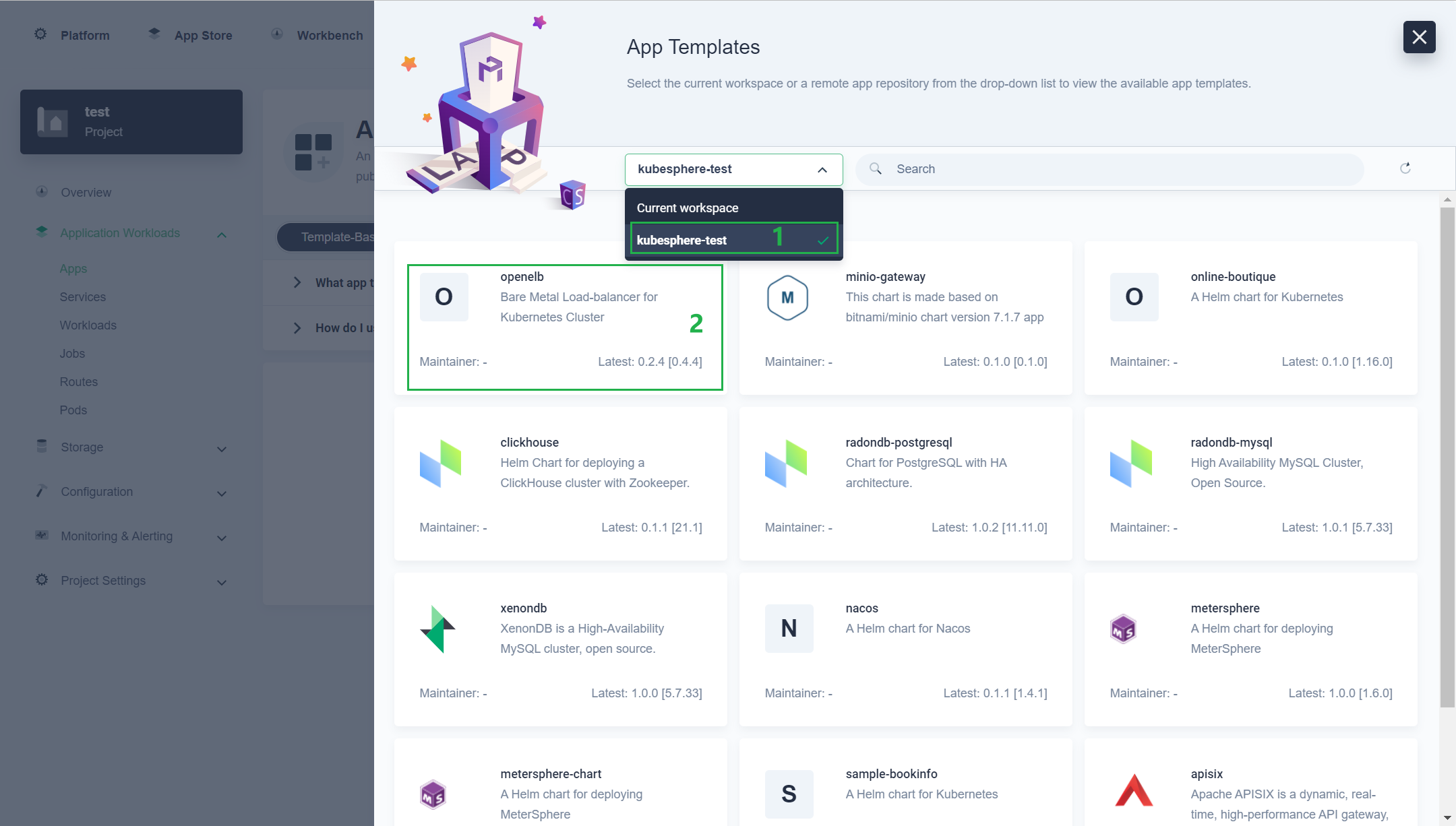
Task: Click the openelb letter O icon
Action: pyautogui.click(x=444, y=296)
